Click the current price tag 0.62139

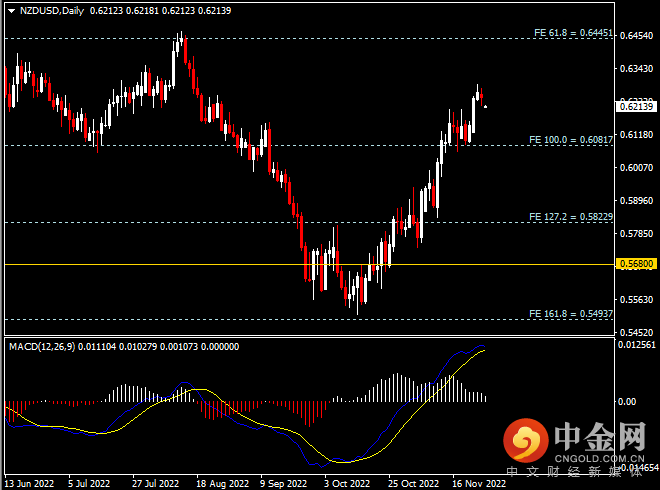point(636,106)
